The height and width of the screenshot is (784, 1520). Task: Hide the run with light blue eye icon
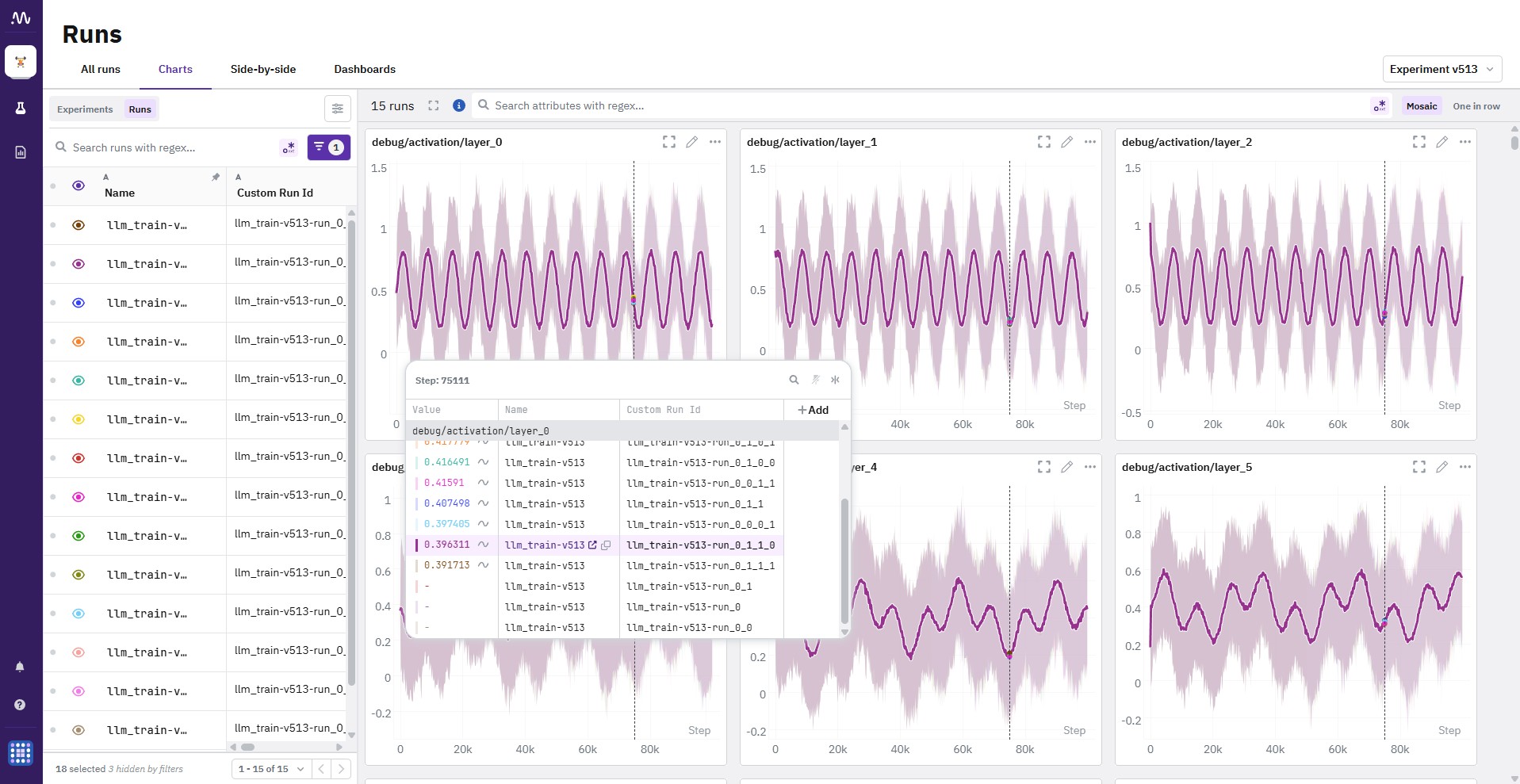[x=78, y=614]
